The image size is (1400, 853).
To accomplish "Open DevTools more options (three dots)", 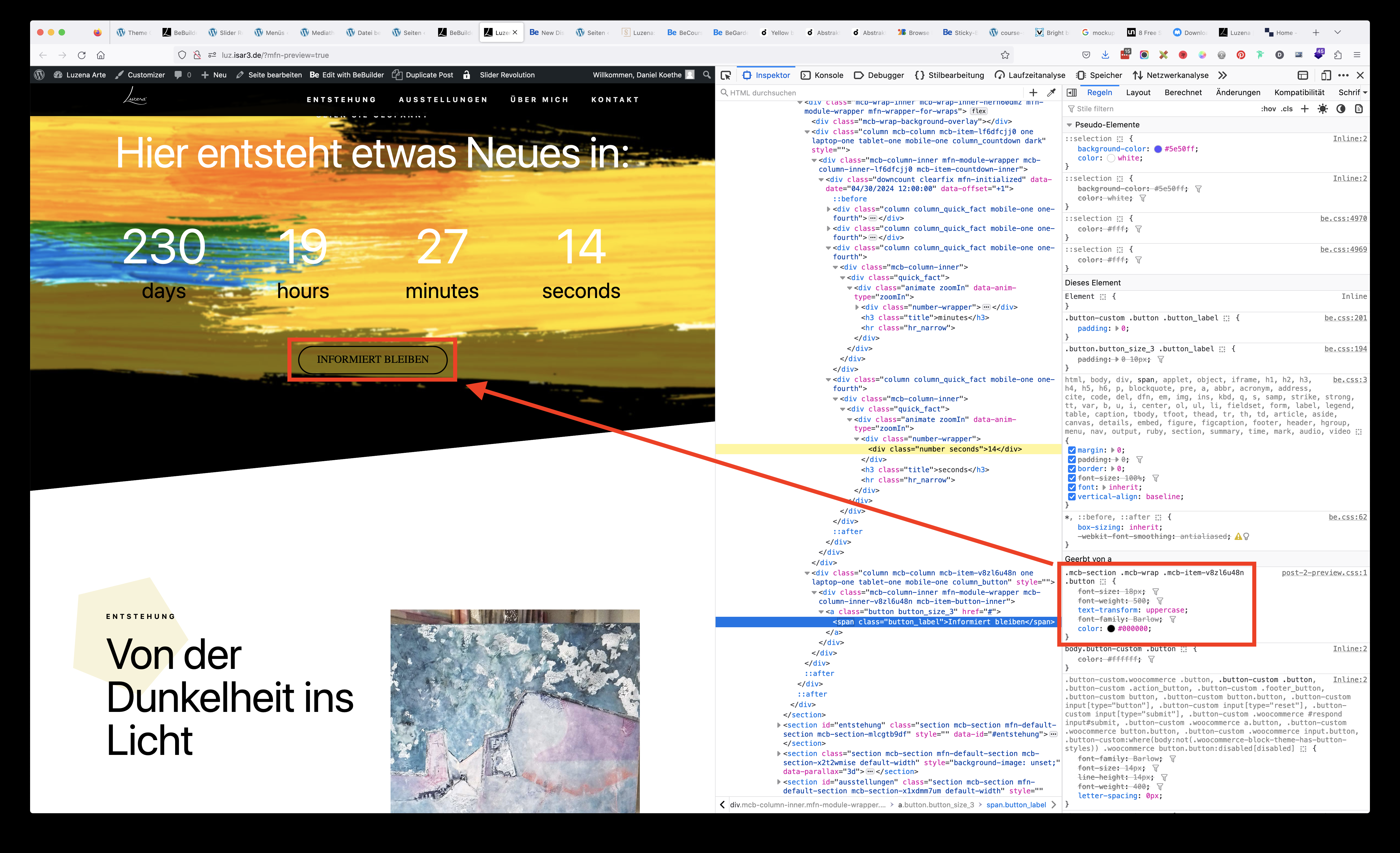I will 1343,75.
